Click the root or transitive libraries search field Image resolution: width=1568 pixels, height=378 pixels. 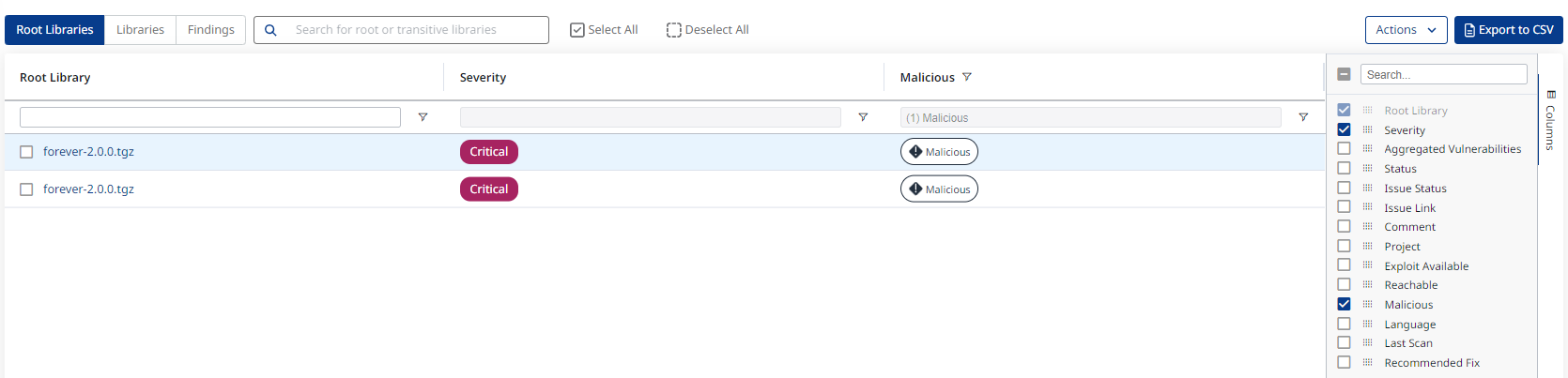413,30
